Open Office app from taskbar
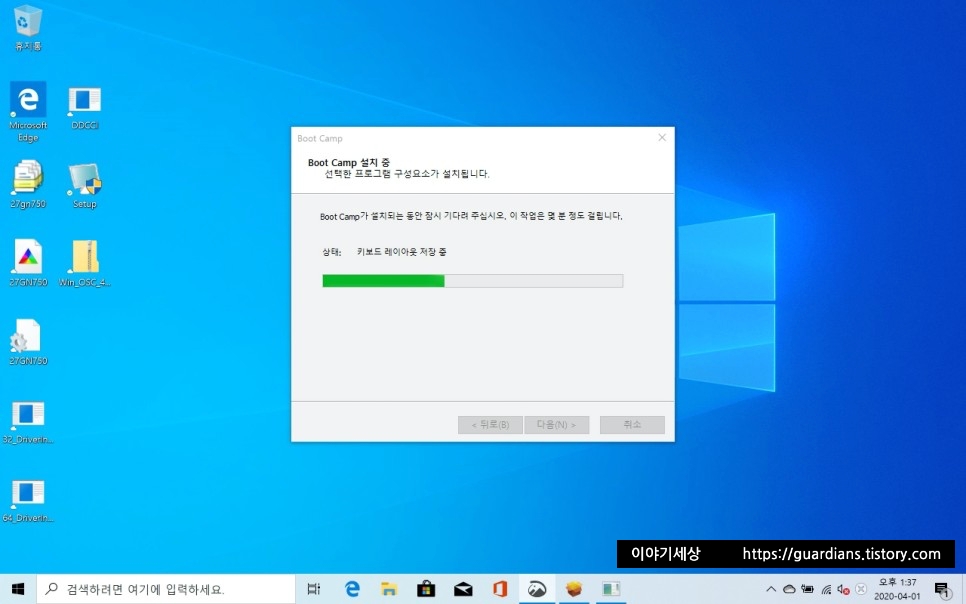Image resolution: width=966 pixels, height=604 pixels. pyautogui.click(x=500, y=589)
